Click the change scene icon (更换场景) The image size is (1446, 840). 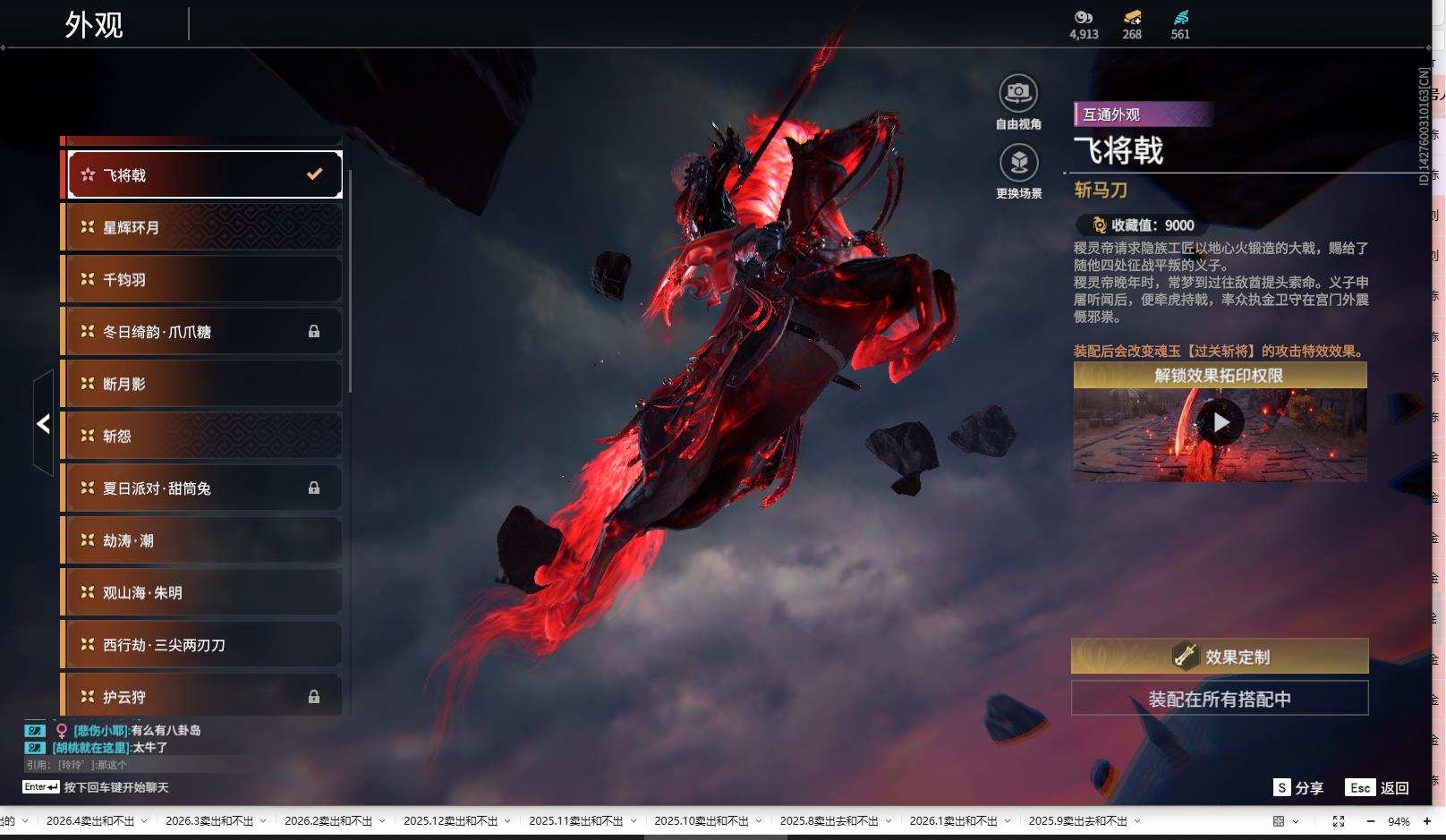(x=1018, y=162)
